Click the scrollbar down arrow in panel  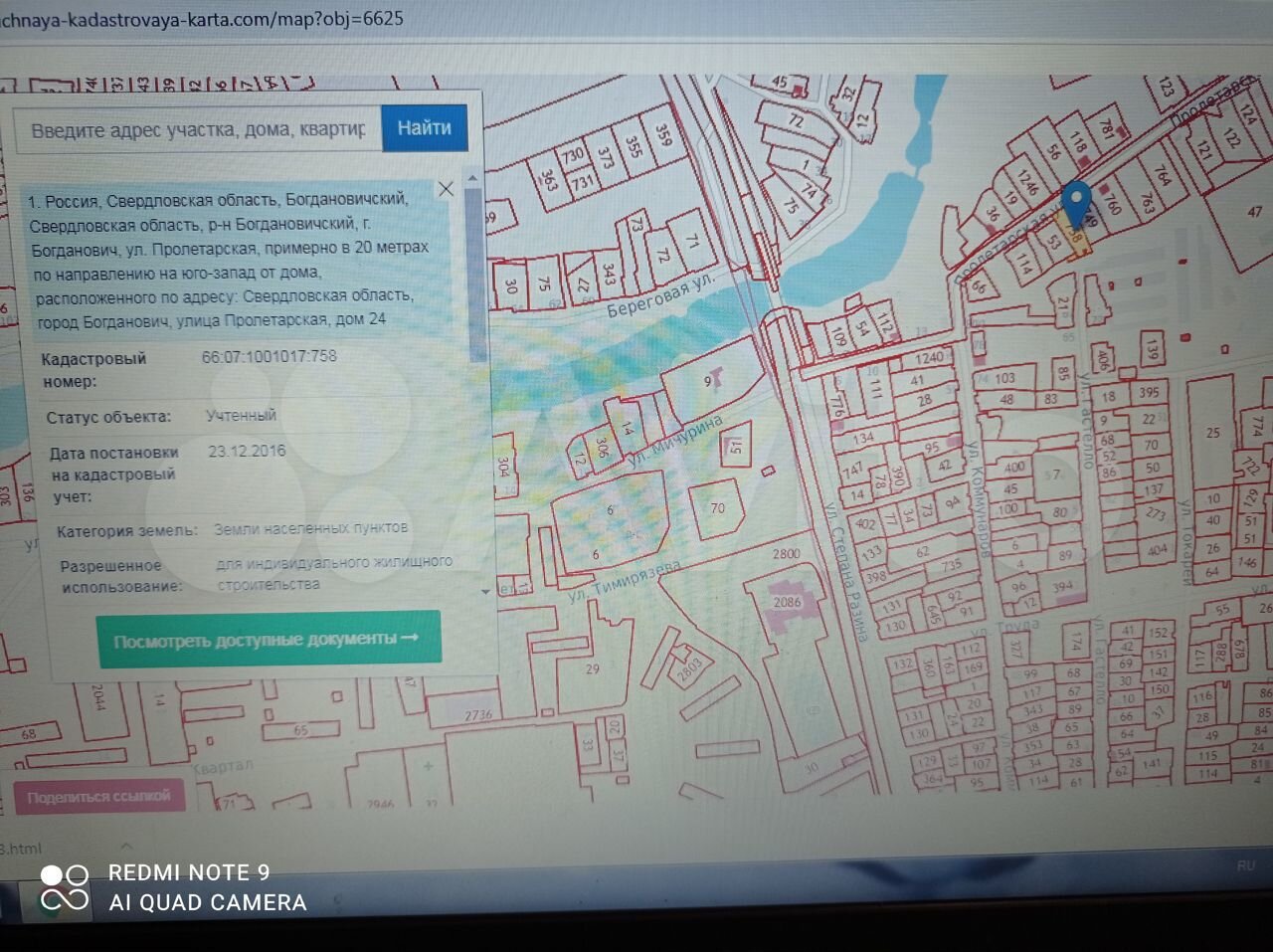click(x=485, y=592)
